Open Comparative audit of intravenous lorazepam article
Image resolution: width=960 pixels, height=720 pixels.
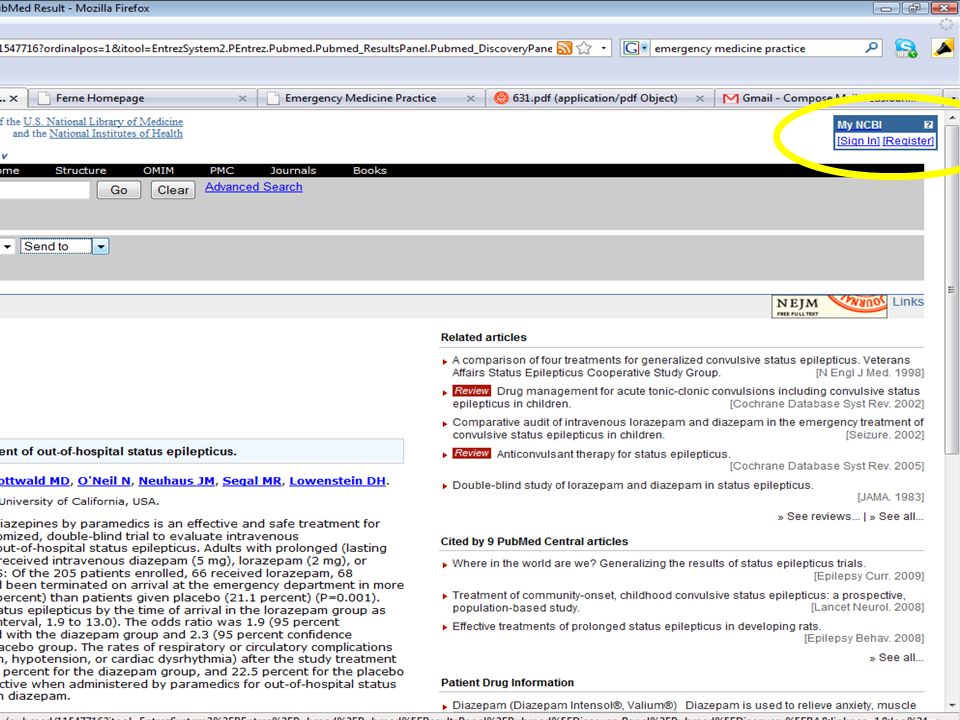(x=688, y=429)
